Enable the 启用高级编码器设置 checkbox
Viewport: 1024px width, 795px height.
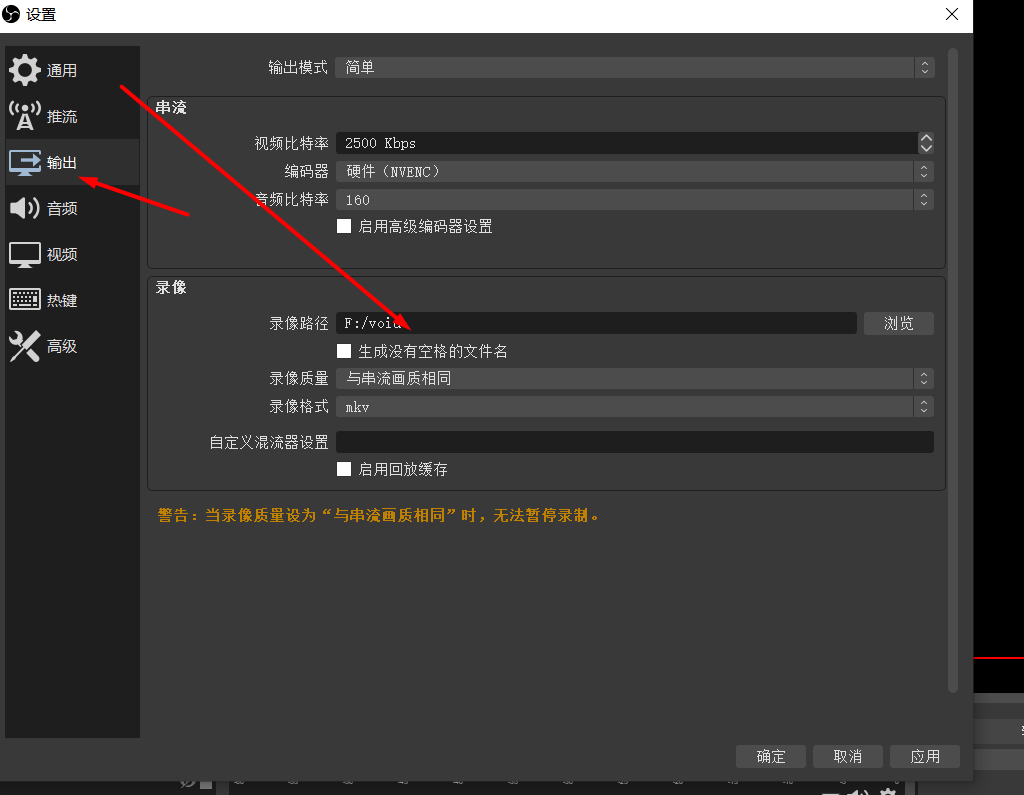(x=344, y=226)
